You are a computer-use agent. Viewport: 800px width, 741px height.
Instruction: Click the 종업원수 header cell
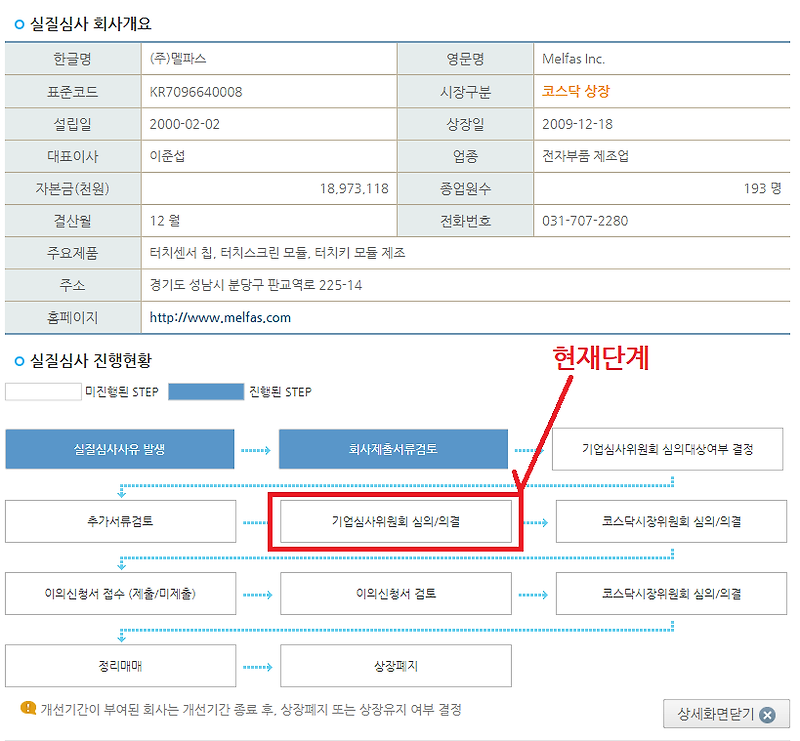(x=465, y=188)
